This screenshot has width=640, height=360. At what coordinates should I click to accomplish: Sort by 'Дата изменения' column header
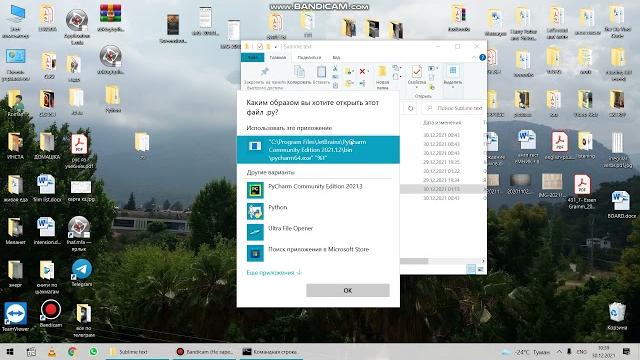coord(442,122)
